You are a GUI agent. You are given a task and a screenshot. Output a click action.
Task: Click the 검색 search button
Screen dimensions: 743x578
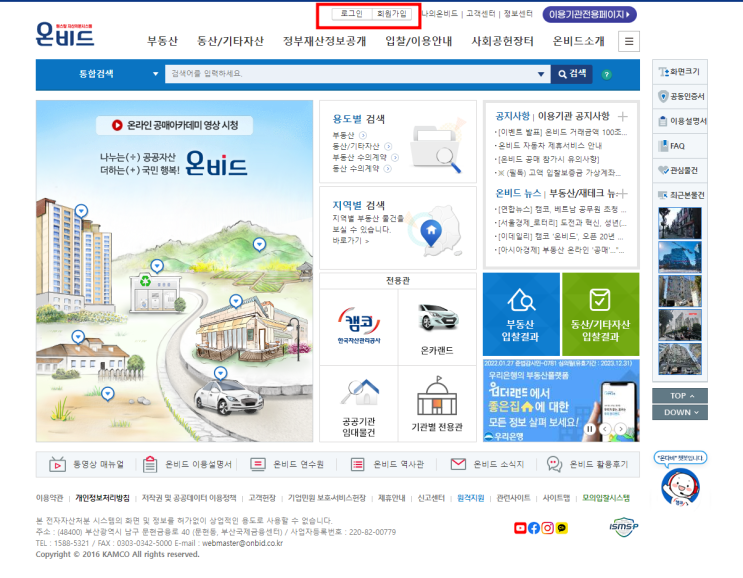[x=572, y=74]
